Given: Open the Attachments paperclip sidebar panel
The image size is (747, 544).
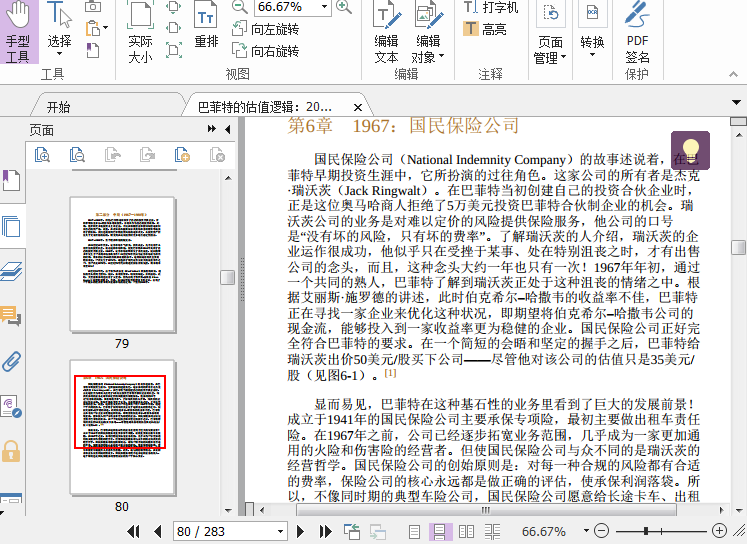Looking at the screenshot, I should click(11, 361).
